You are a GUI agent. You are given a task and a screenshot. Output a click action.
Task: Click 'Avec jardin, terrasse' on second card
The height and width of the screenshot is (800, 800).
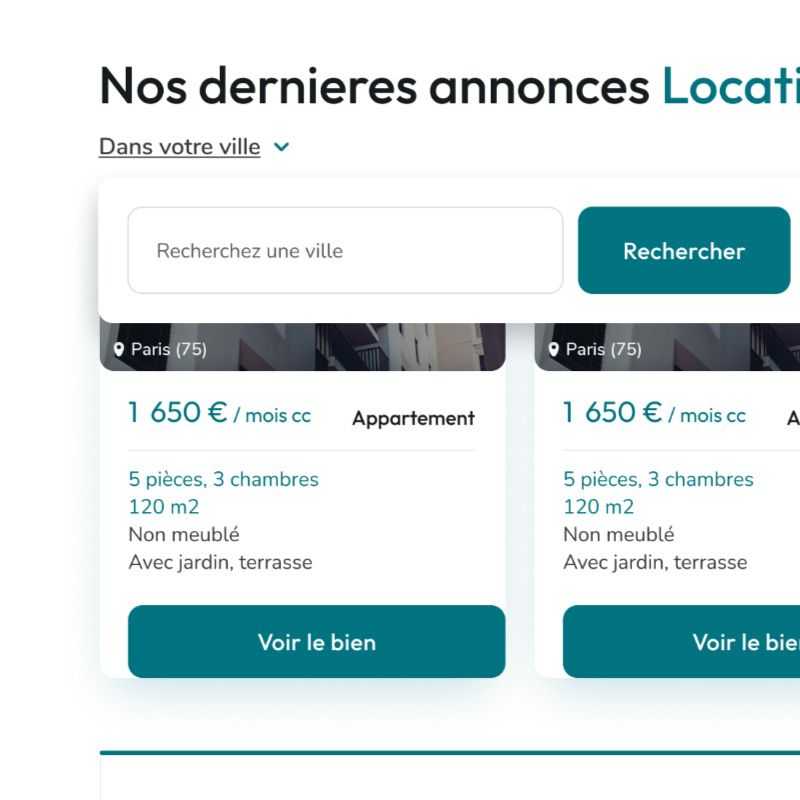655,562
